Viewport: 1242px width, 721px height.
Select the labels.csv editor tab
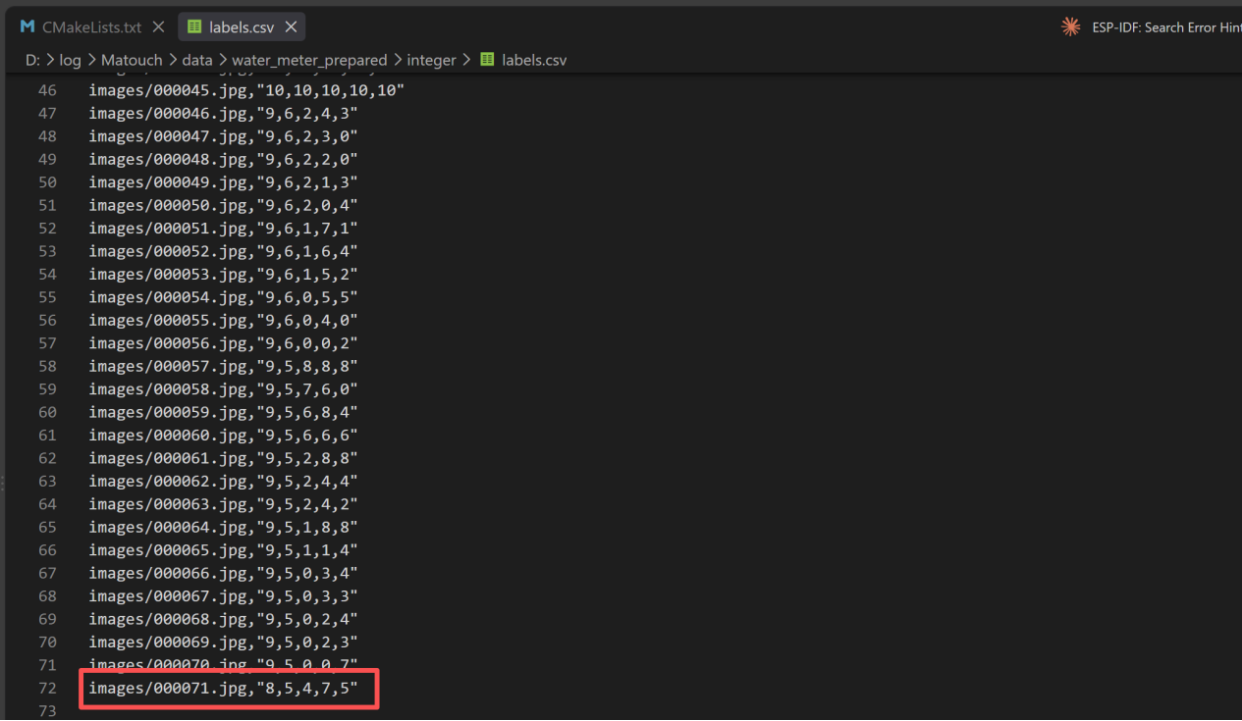pos(241,27)
